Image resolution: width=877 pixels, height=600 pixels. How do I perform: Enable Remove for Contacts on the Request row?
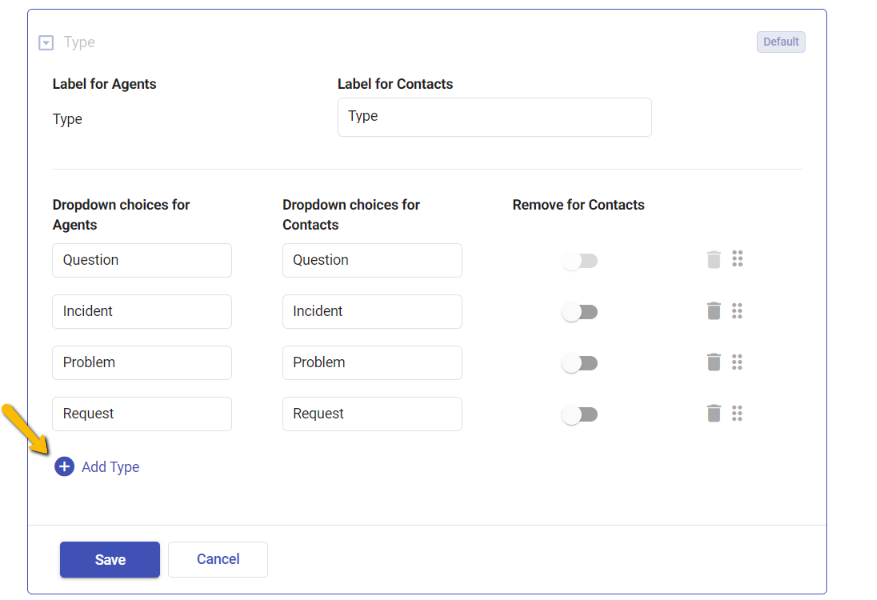pyautogui.click(x=580, y=413)
